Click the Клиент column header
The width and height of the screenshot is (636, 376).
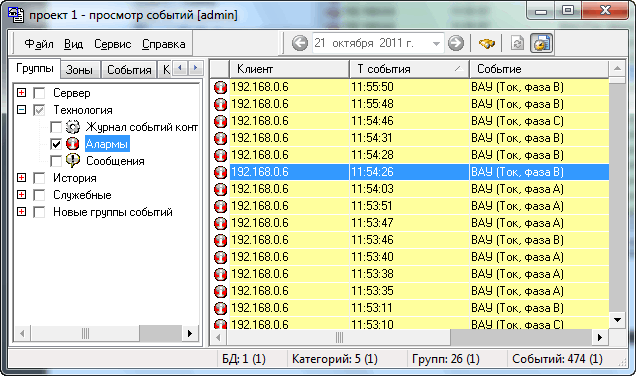point(289,69)
